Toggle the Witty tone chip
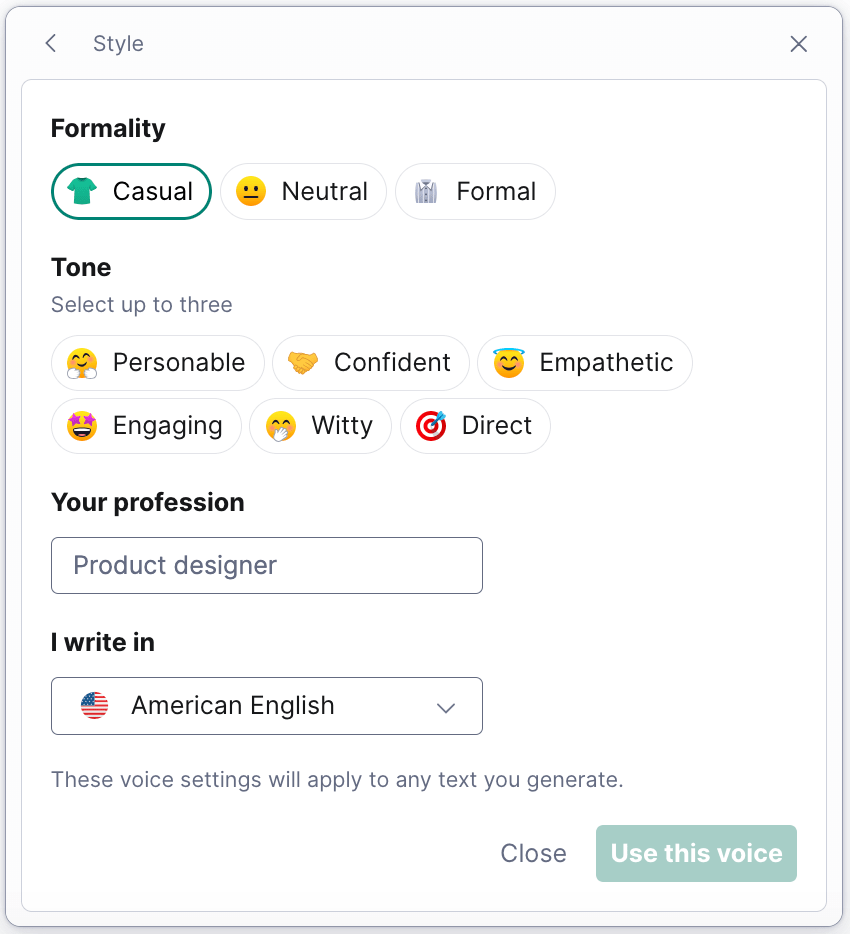 pos(320,425)
